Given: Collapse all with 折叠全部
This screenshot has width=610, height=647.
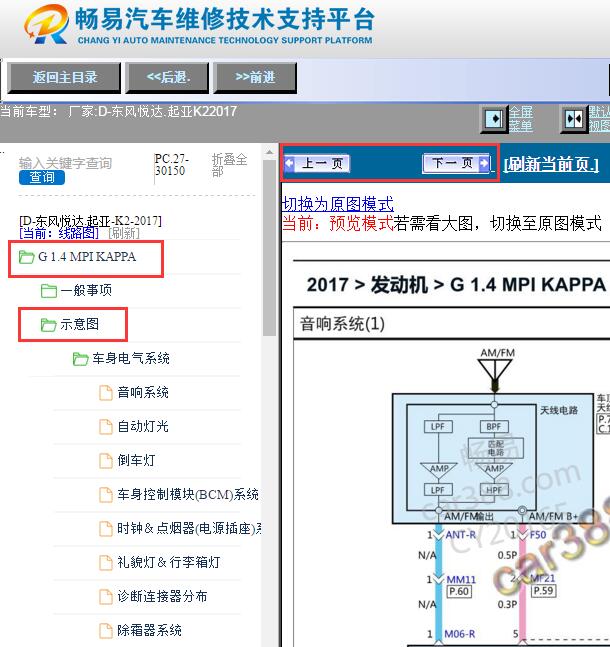Looking at the screenshot, I should click(229, 165).
